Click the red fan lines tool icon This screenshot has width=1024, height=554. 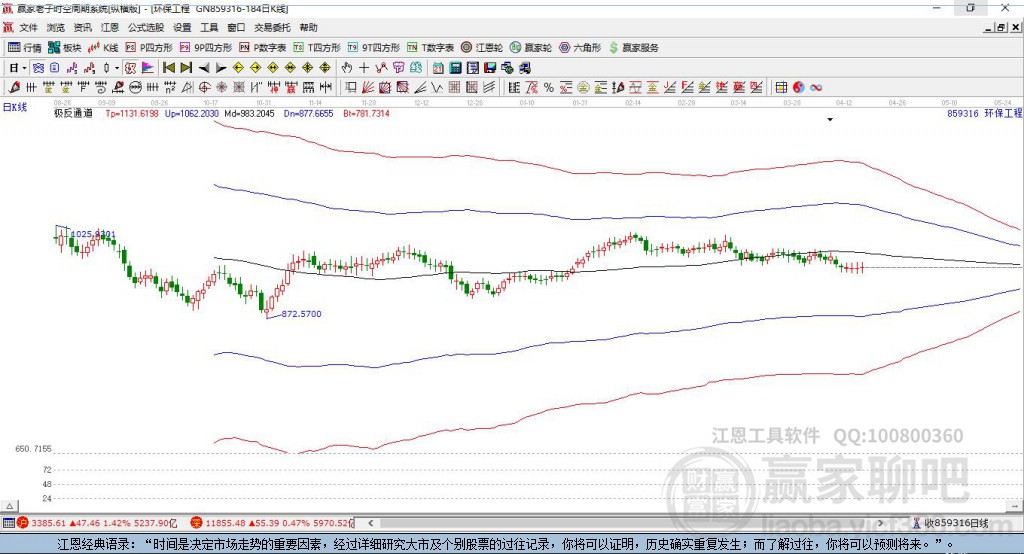click(368, 88)
